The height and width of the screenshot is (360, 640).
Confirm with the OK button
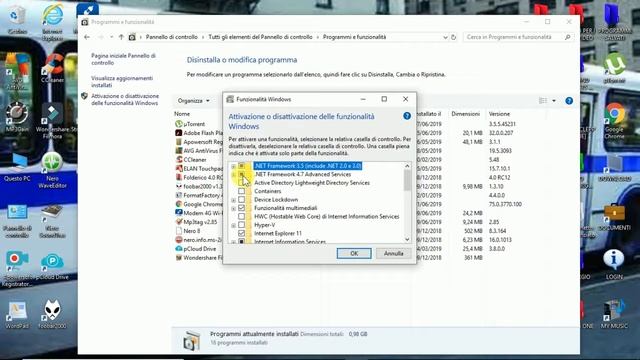354,253
